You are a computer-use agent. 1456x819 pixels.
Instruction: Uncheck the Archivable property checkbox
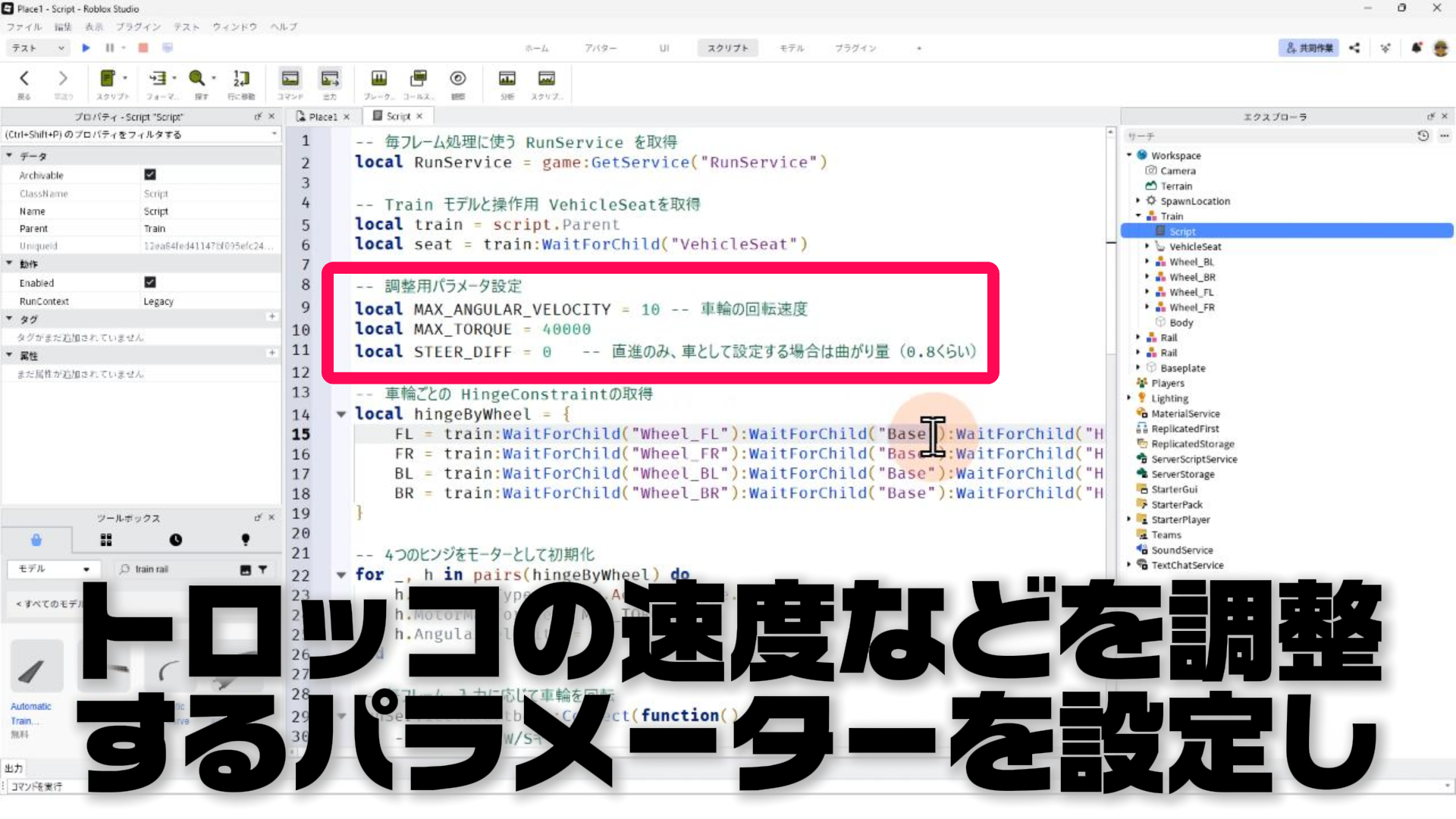pyautogui.click(x=150, y=174)
